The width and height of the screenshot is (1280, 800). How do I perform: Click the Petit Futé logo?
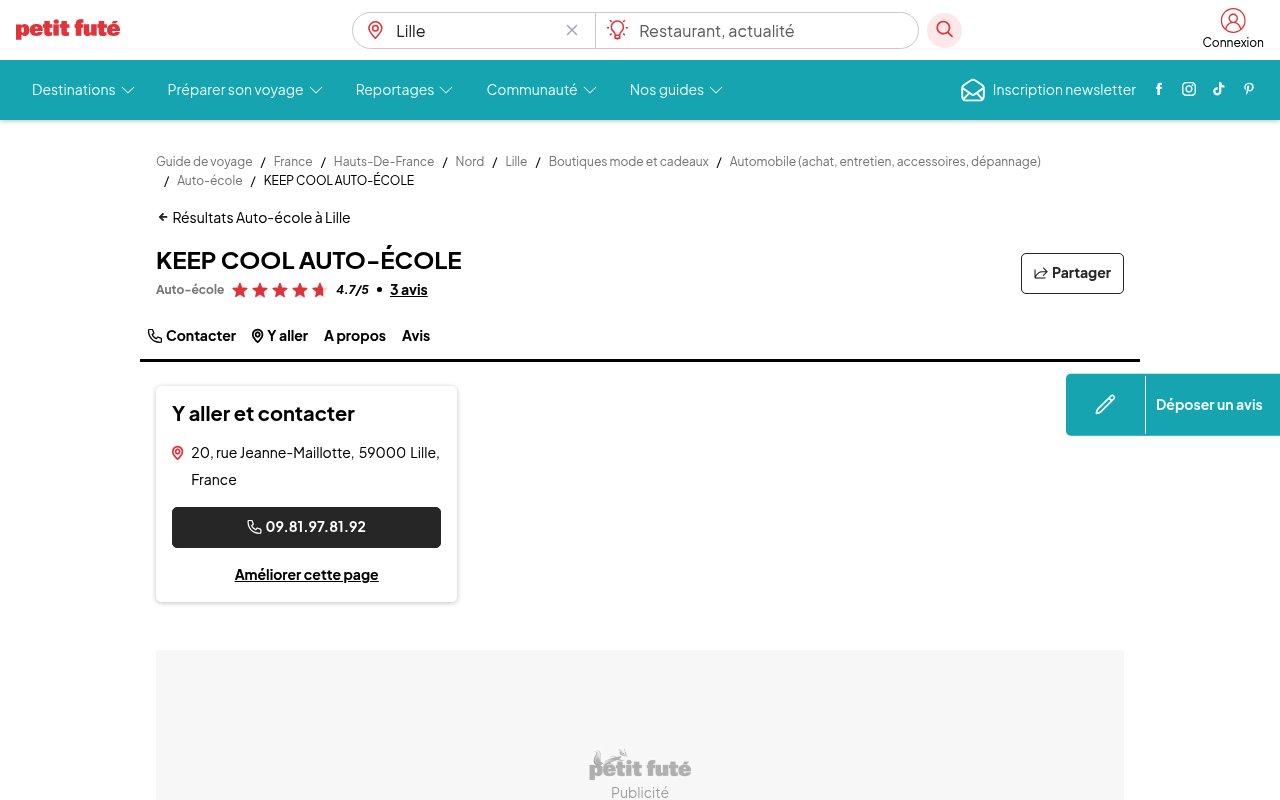(68, 29)
